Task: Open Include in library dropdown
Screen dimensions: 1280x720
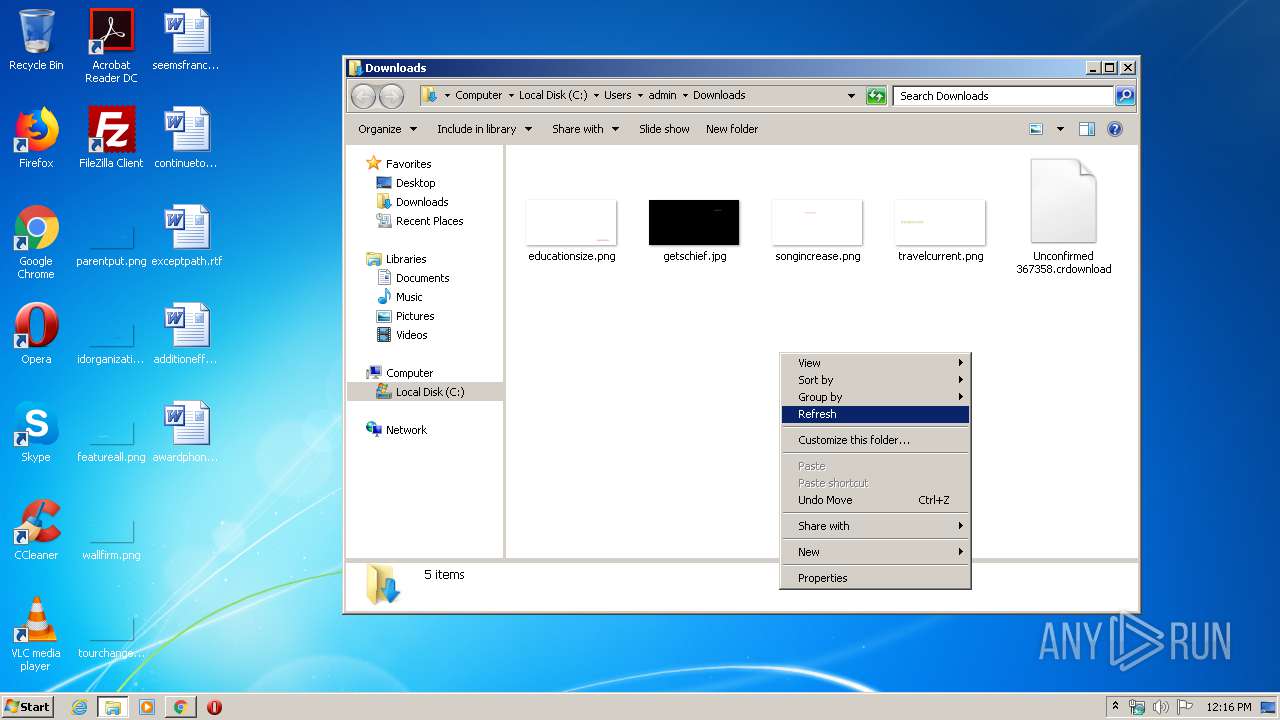Action: pyautogui.click(x=484, y=129)
